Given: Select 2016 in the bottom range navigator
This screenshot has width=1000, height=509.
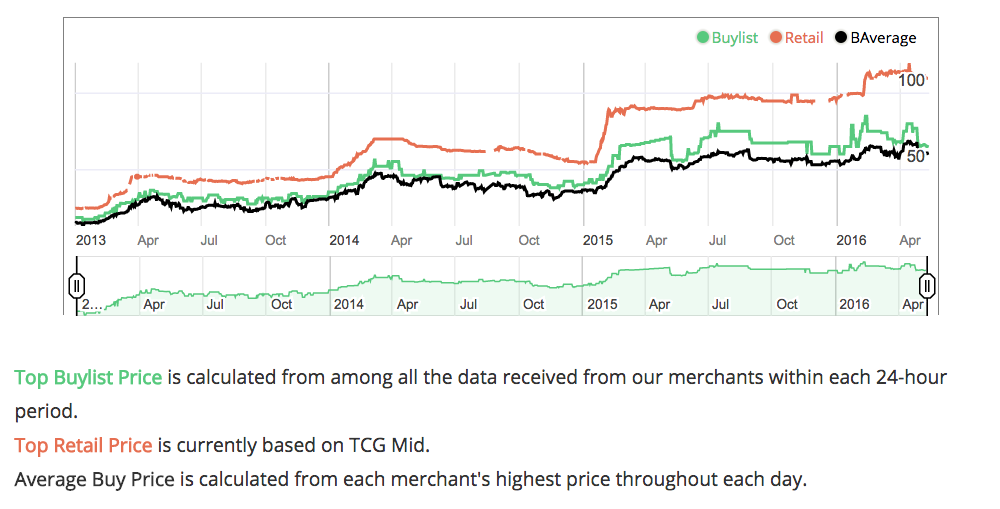Looking at the screenshot, I should (x=855, y=304).
